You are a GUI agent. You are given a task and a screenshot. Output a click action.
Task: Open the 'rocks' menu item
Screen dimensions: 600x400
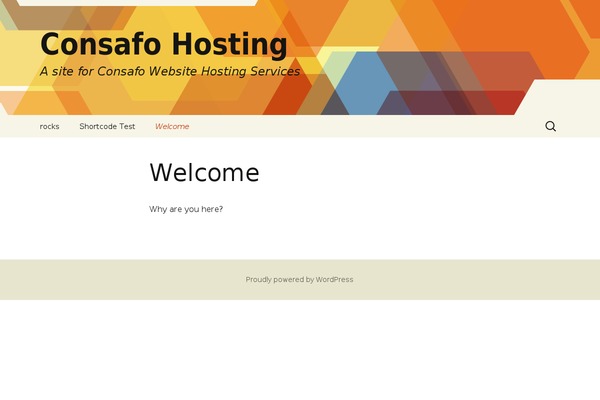(49, 126)
